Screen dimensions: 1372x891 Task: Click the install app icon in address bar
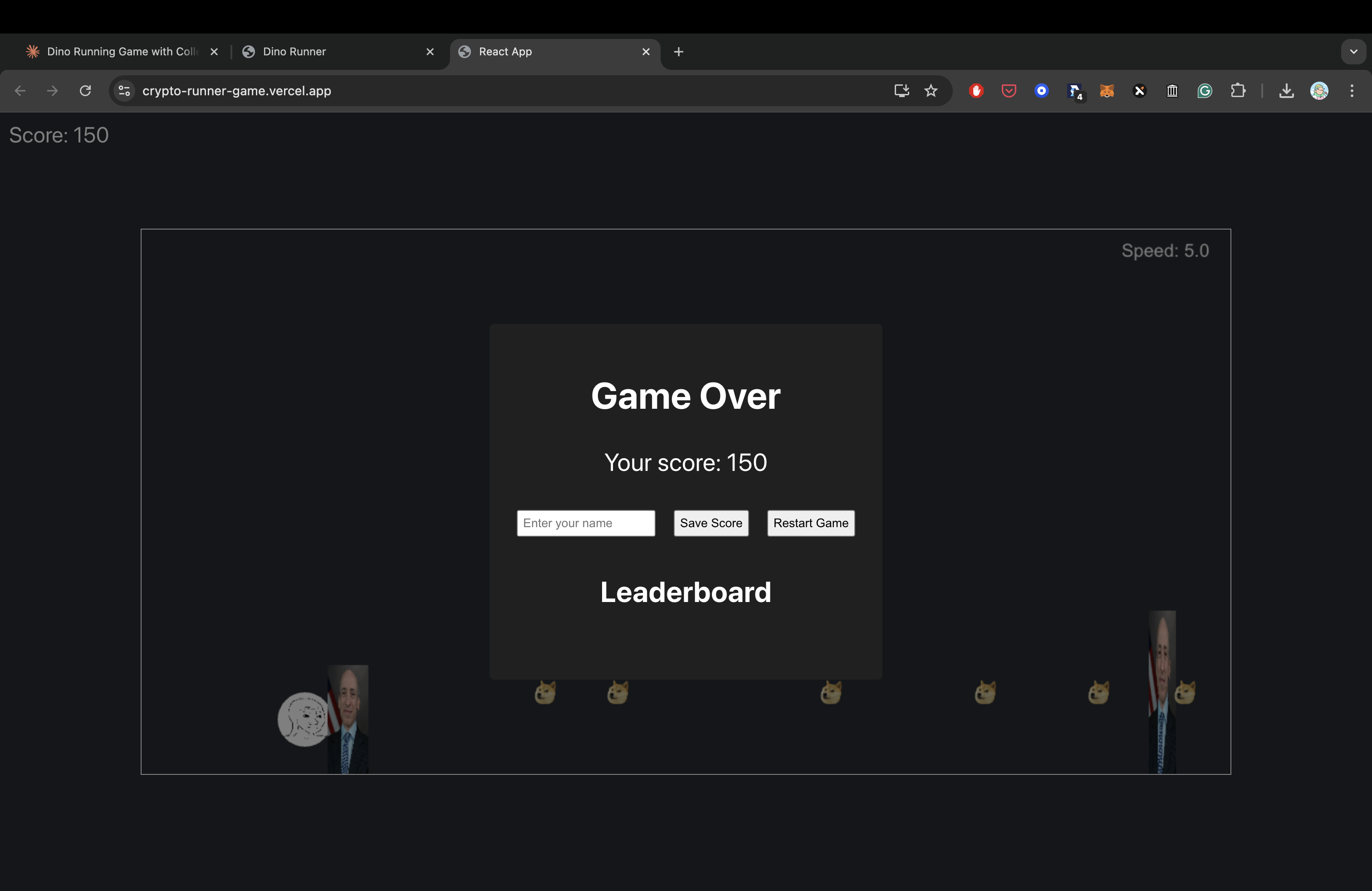[x=901, y=90]
